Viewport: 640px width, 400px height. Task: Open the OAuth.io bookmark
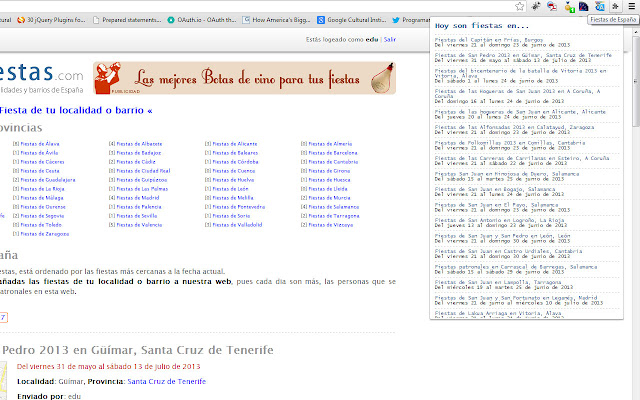click(202, 20)
